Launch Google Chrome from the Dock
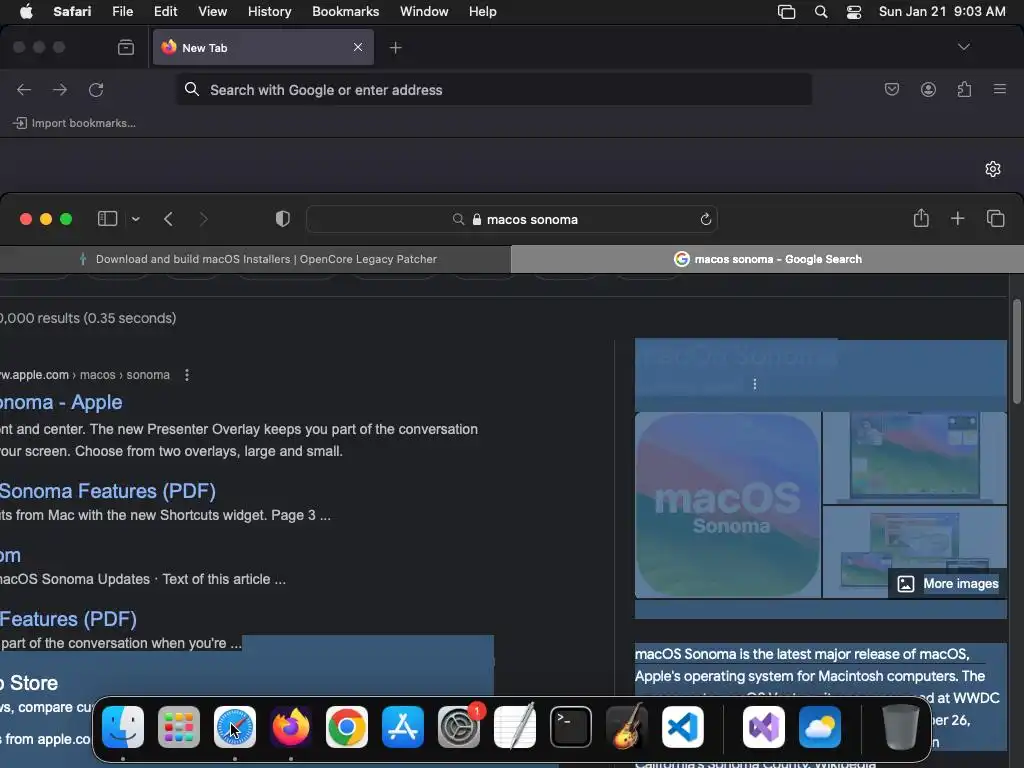This screenshot has width=1024, height=768. click(x=347, y=727)
